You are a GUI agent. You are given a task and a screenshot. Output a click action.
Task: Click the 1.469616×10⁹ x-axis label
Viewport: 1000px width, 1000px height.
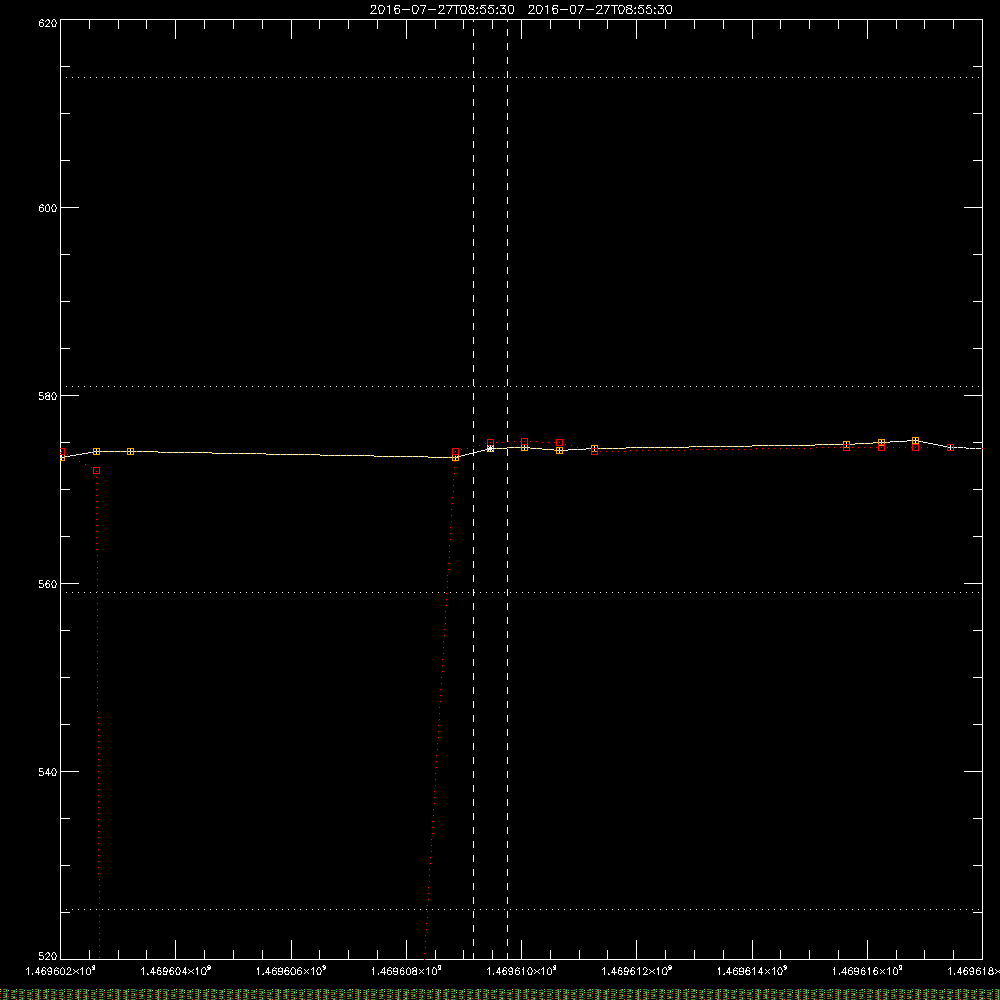[x=868, y=971]
